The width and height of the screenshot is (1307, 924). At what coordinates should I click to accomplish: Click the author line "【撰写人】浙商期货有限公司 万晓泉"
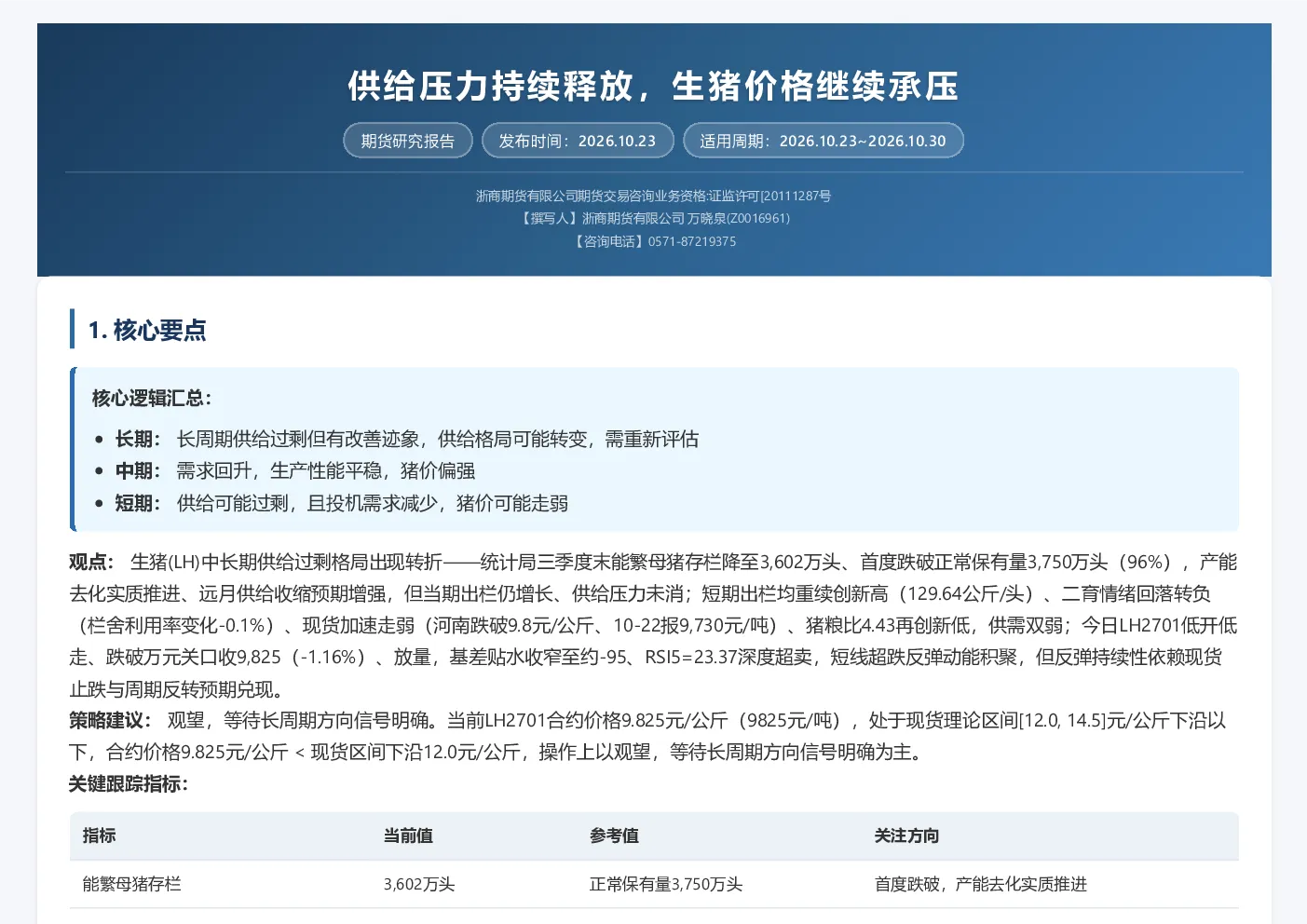[655, 218]
